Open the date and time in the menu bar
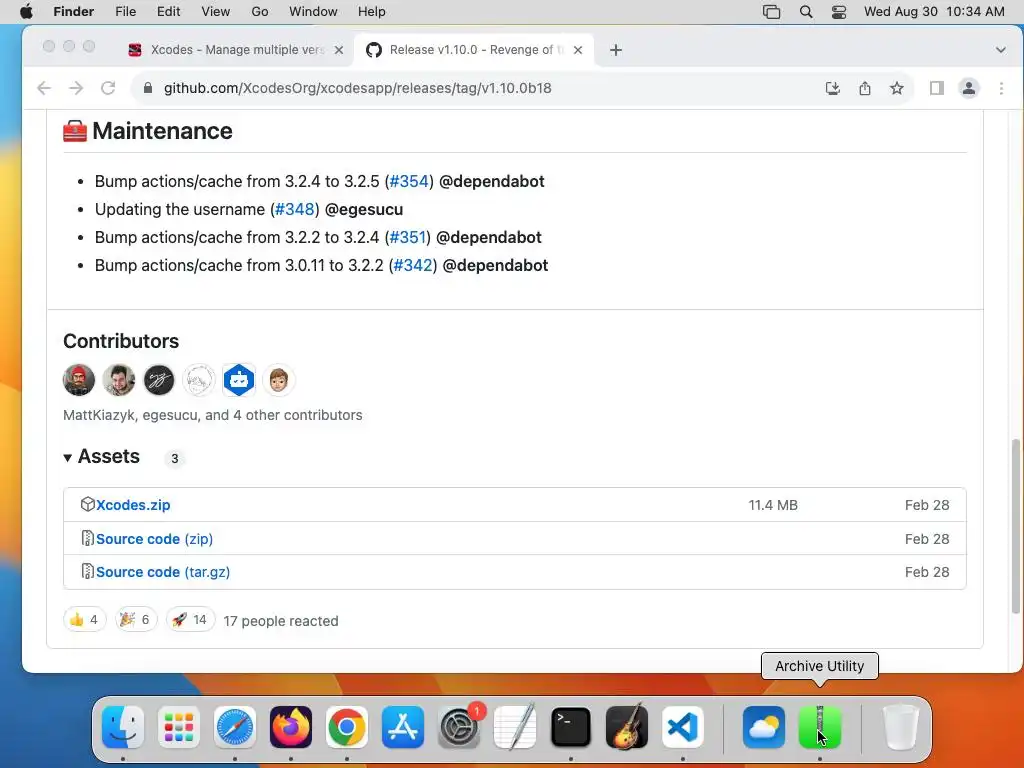Viewport: 1024px width, 768px height. (934, 12)
